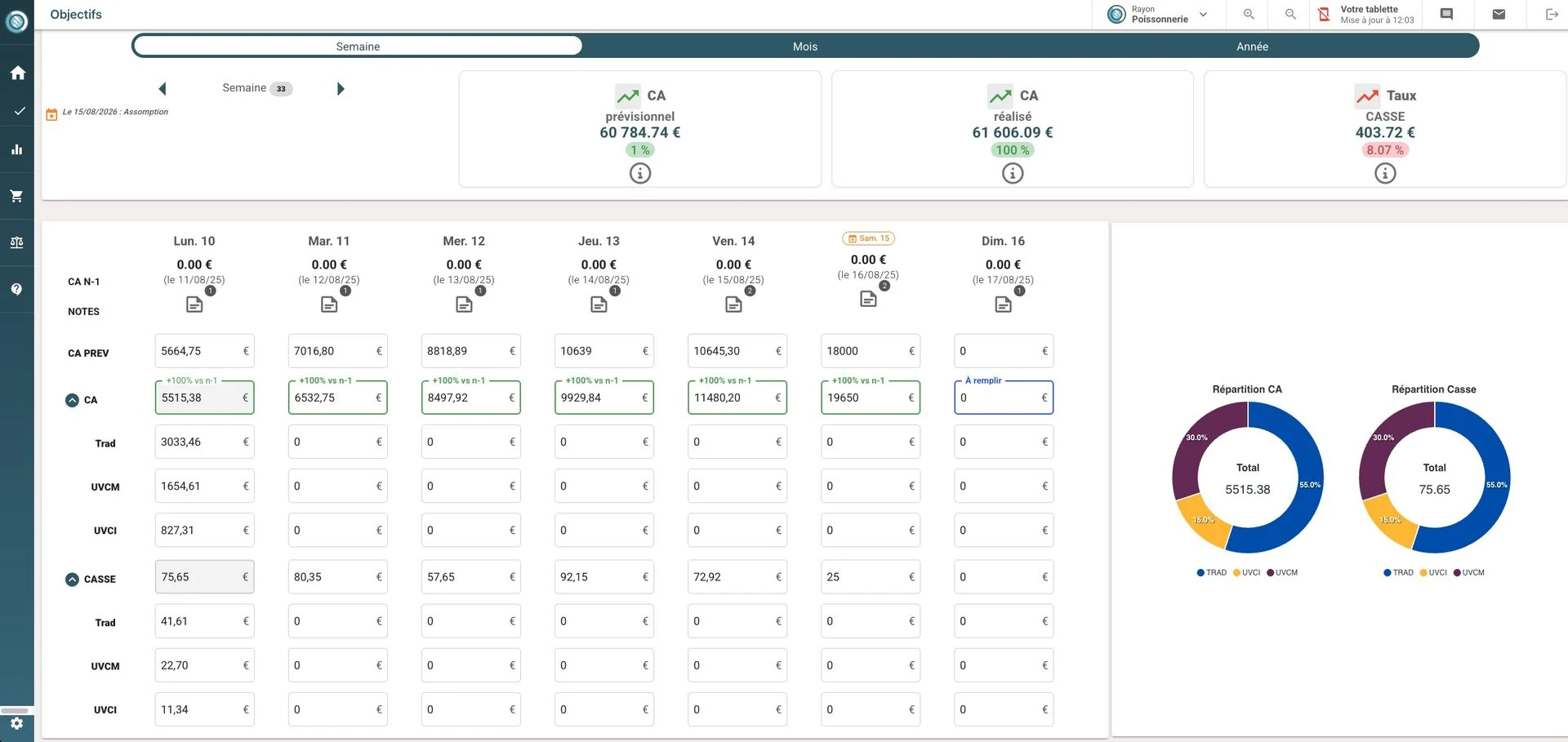The image size is (1568, 742).
Task: Open the envelope mail icon
Action: point(1499,14)
